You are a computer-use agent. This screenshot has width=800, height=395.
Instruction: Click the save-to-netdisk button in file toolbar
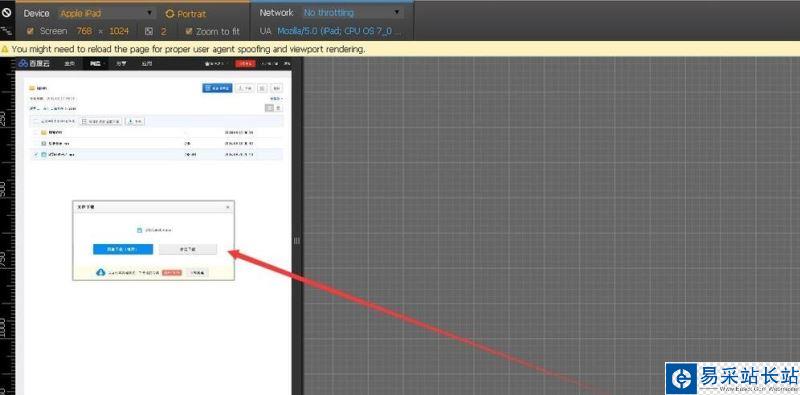click(x=101, y=121)
